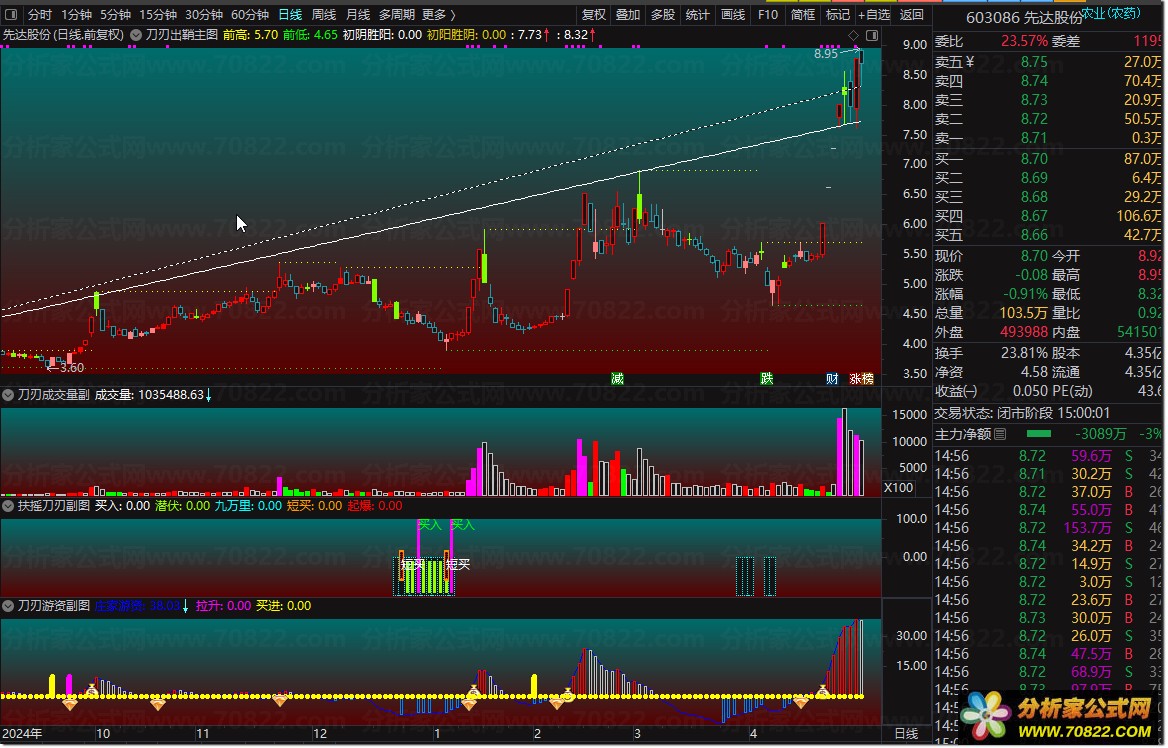Click the 净资 value 4.58
The image size is (1168, 748).
(1034, 372)
